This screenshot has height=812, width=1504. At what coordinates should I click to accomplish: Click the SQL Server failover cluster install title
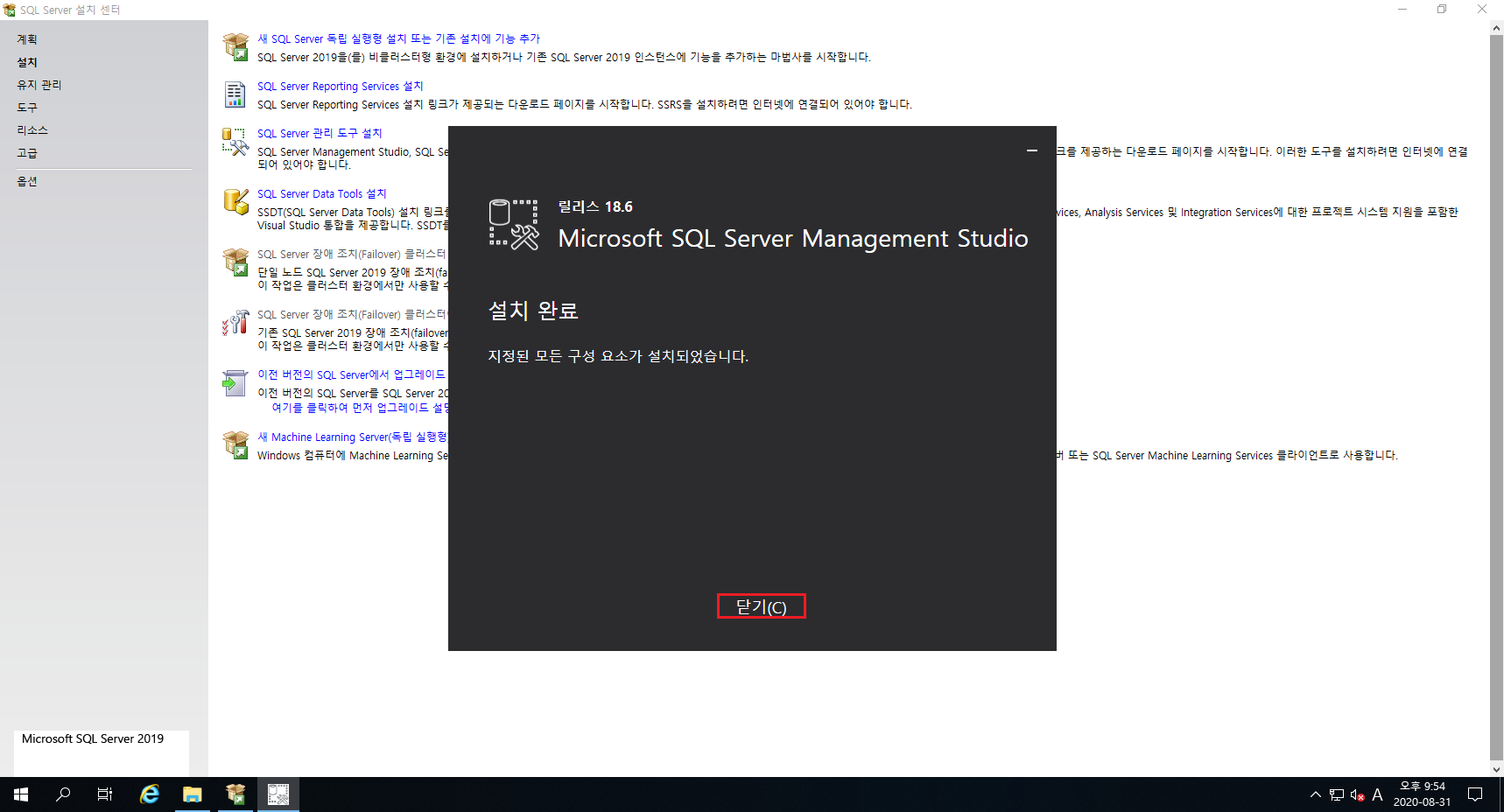tap(351, 254)
